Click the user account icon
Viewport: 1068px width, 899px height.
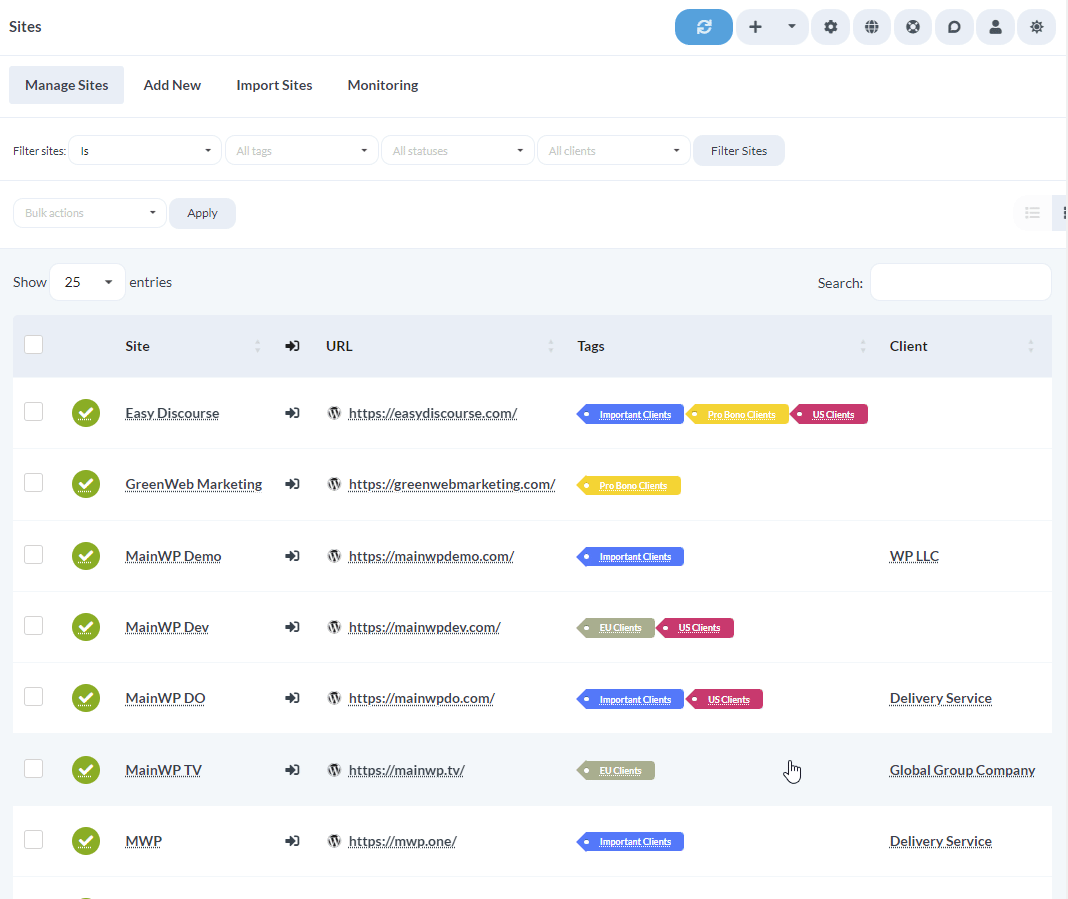pyautogui.click(x=994, y=27)
